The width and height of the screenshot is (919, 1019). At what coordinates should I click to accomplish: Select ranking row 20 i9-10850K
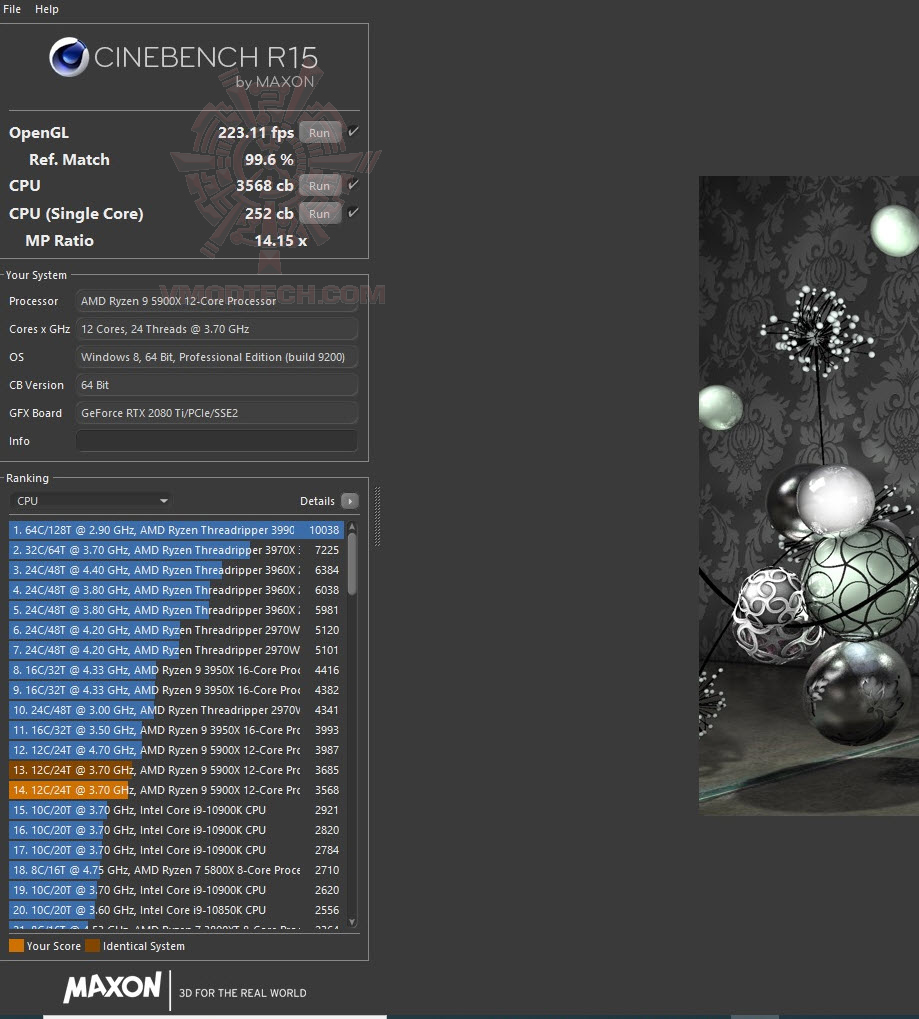pos(176,910)
